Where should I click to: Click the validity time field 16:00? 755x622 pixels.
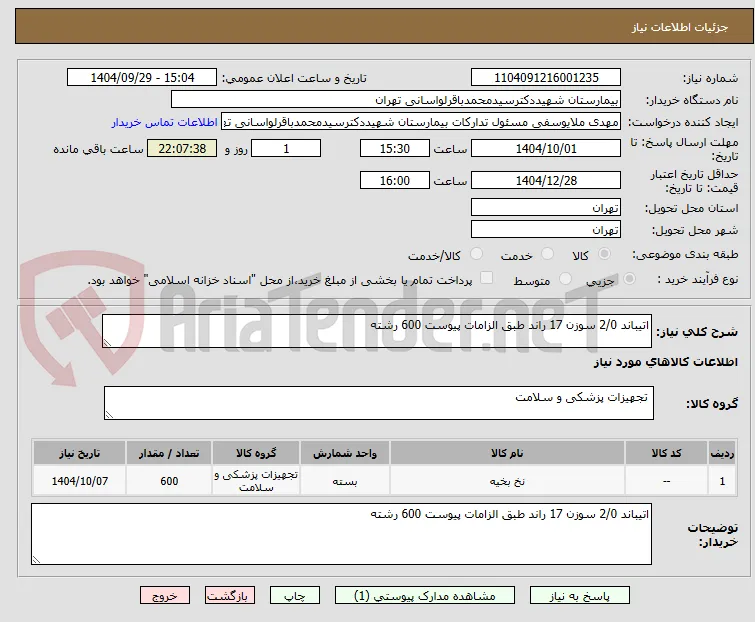click(x=395, y=181)
